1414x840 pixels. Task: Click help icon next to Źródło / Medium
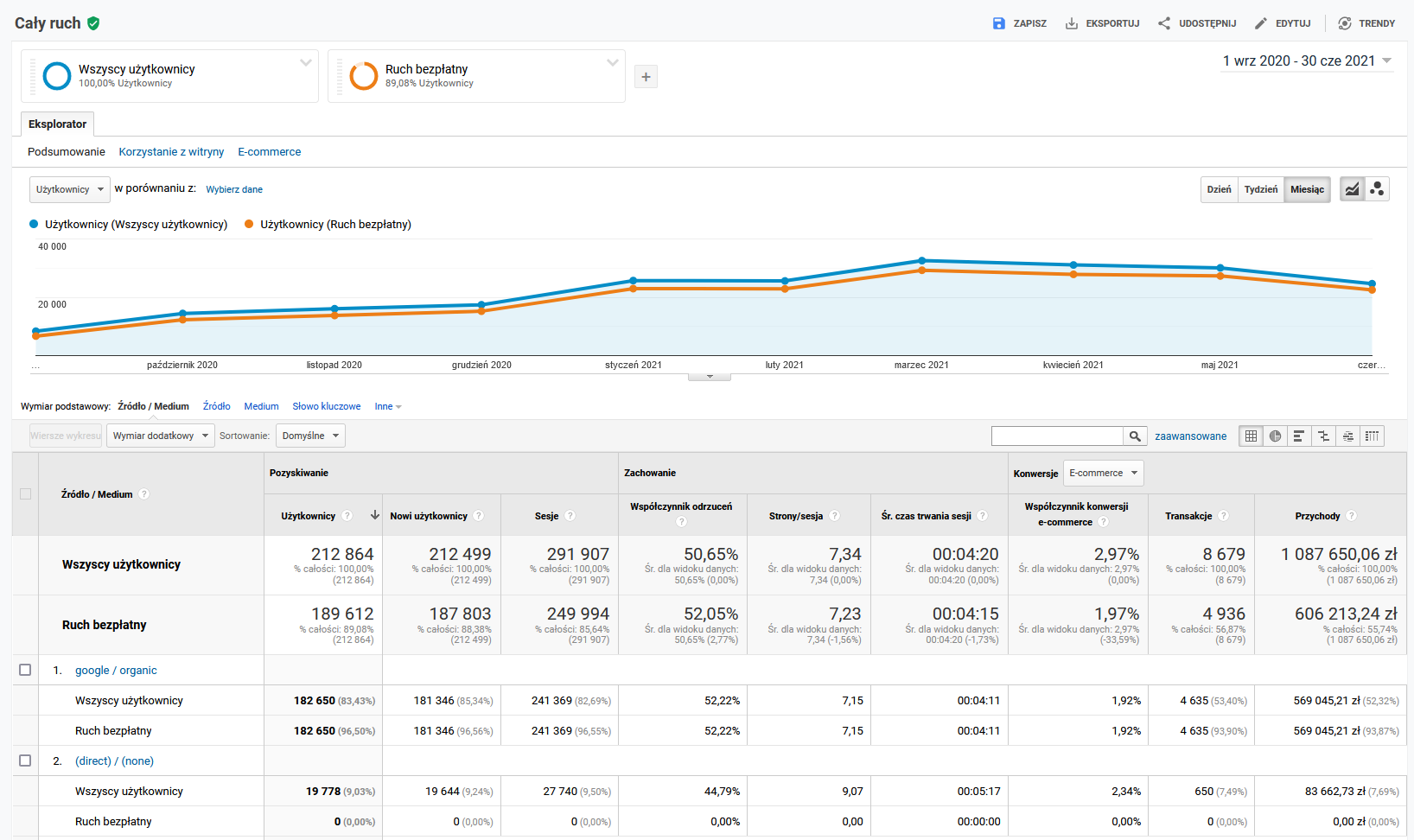tap(144, 494)
